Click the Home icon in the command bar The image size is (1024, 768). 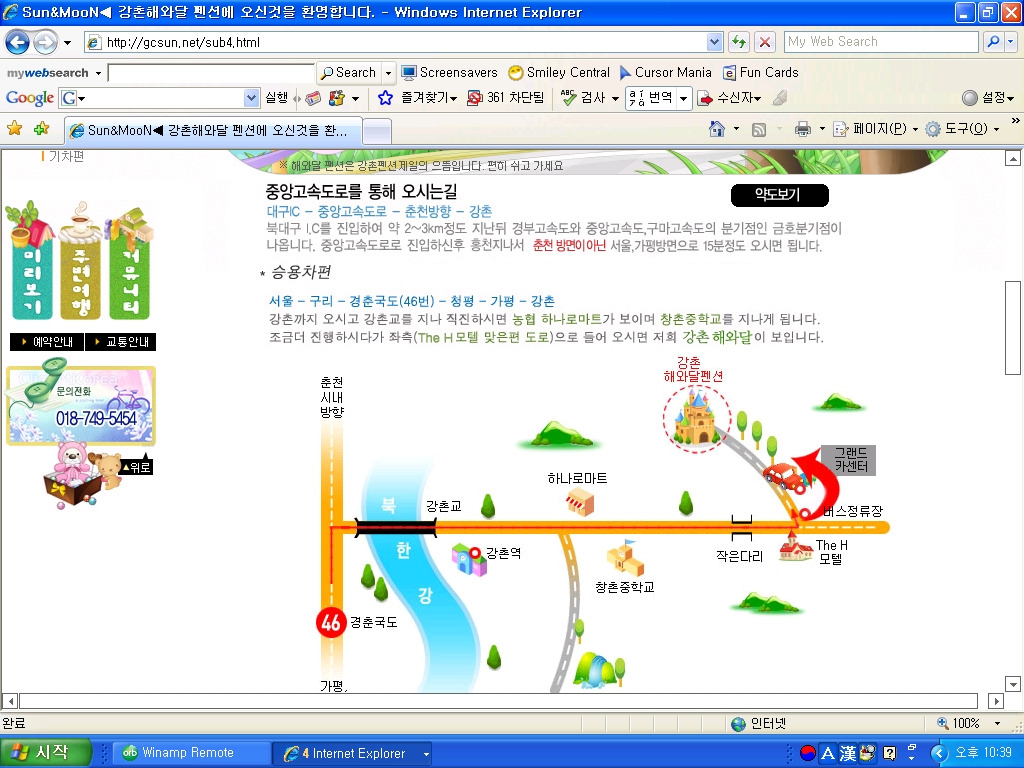click(716, 129)
